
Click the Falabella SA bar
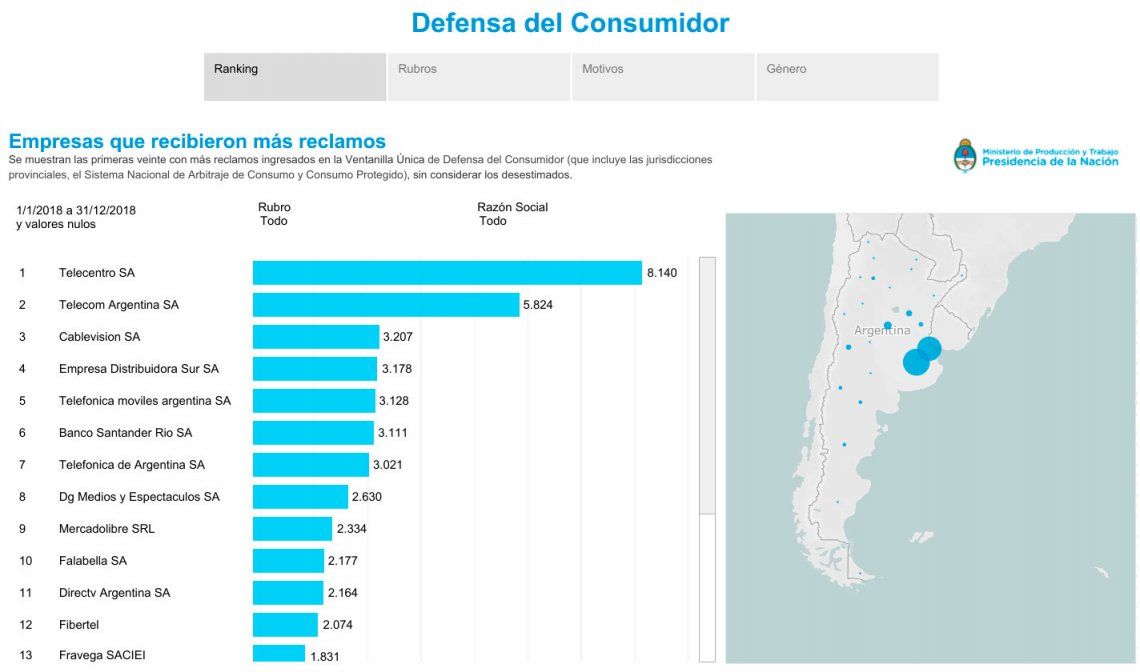tap(288, 561)
